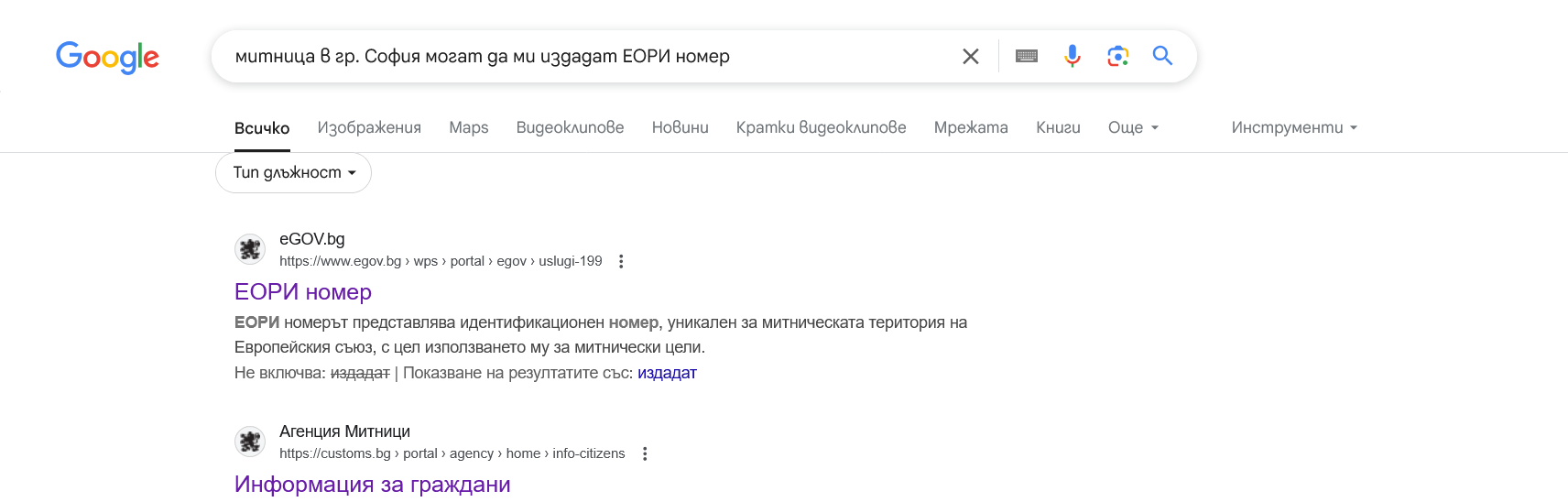This screenshot has width=1568, height=502.
Task: Open more options for Агенция Митници result
Action: (645, 453)
